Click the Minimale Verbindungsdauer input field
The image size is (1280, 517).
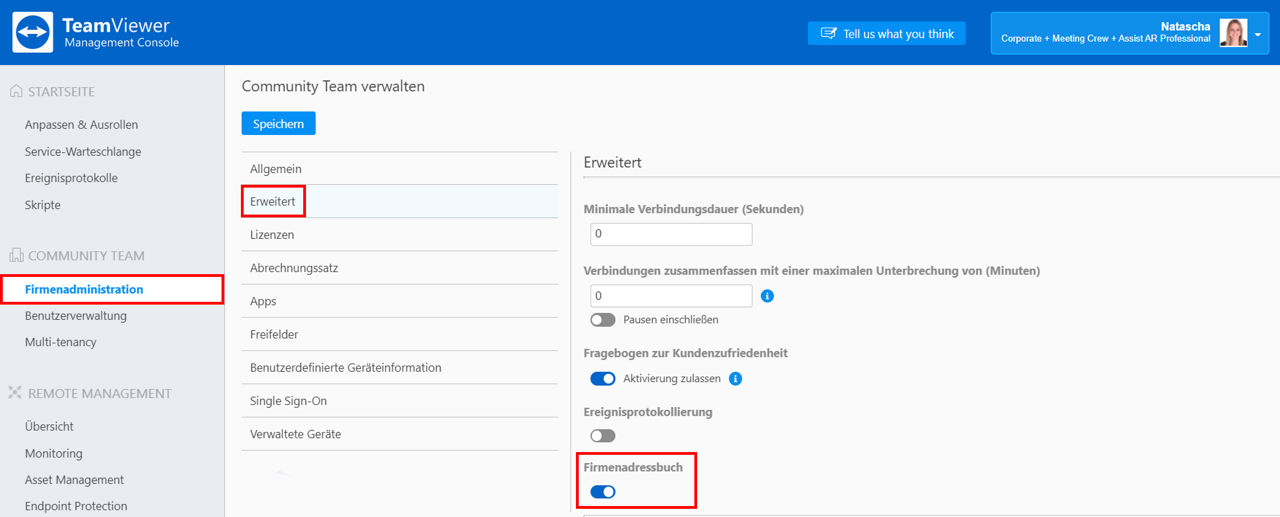671,234
